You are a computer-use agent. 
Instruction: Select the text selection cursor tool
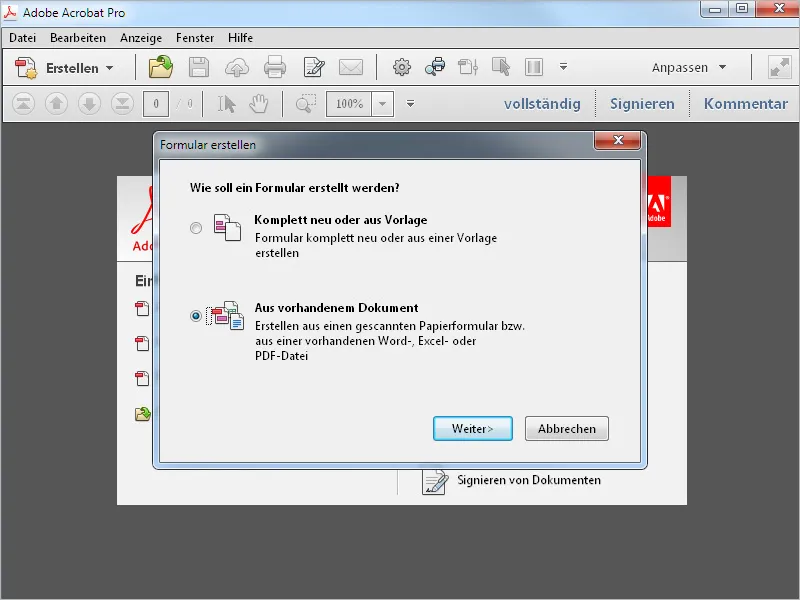226,104
